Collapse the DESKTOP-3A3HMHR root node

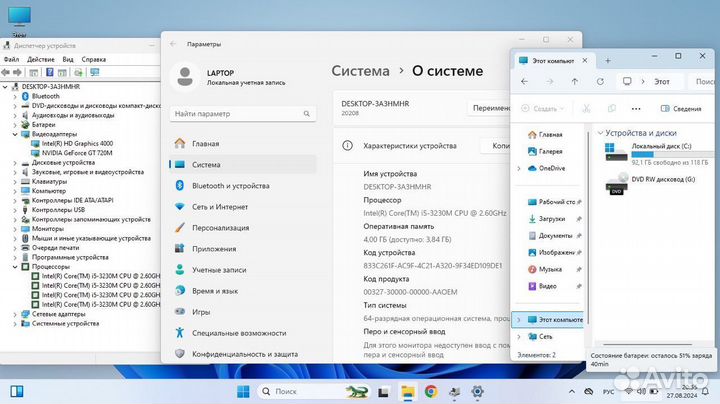pos(5,86)
